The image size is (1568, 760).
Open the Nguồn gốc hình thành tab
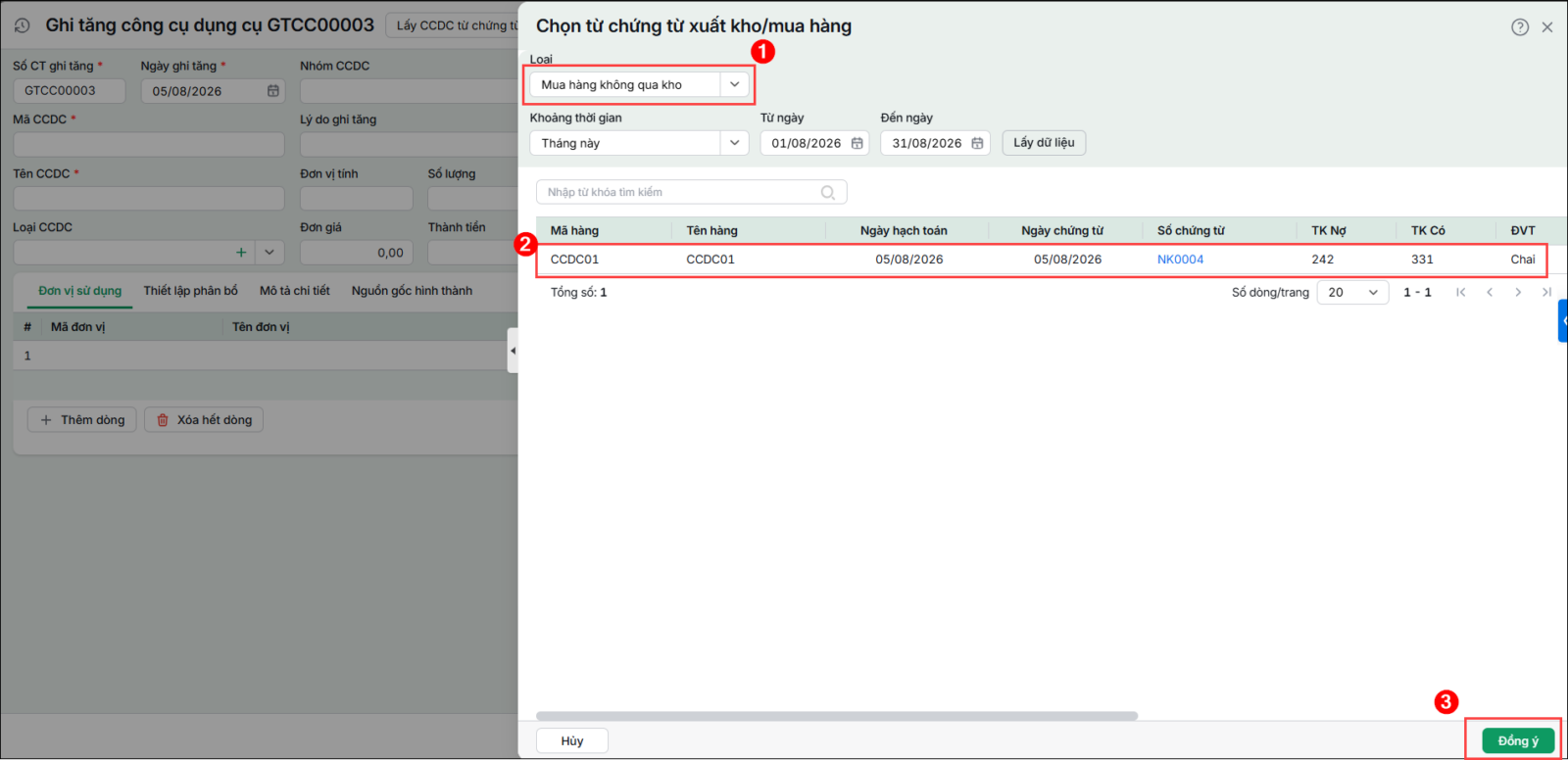(412, 291)
